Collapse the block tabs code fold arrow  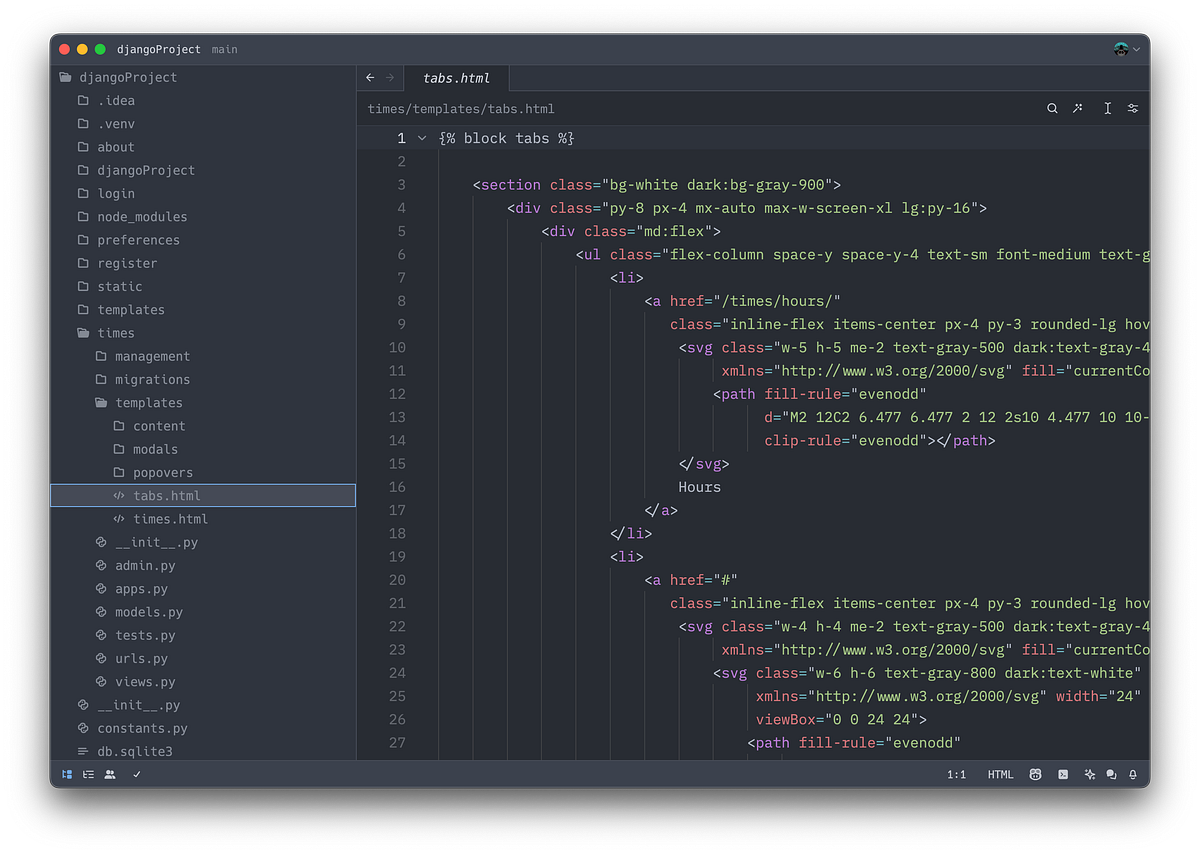[x=421, y=138]
